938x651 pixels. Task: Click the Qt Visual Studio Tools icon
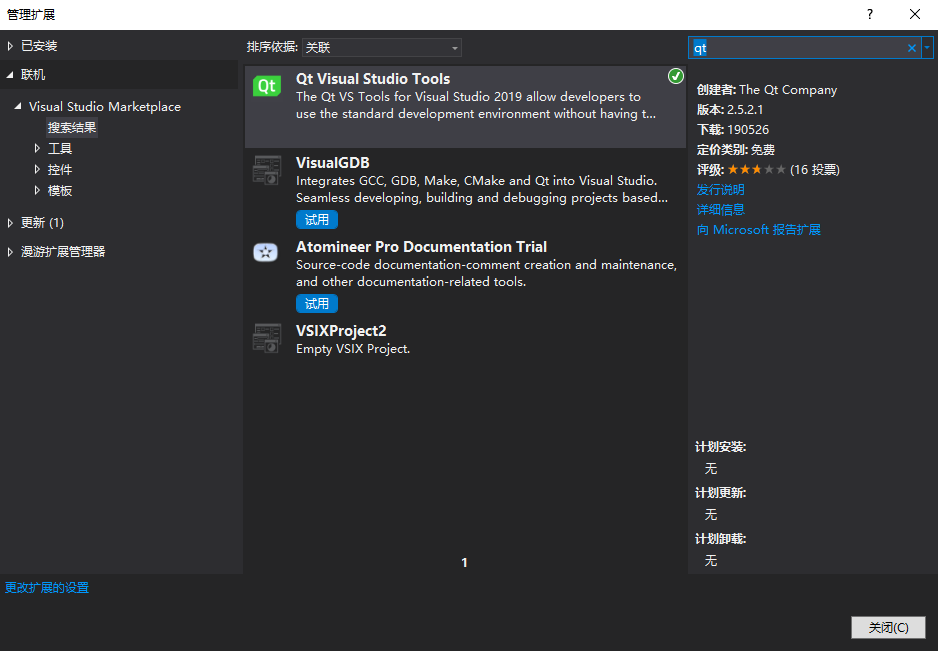267,86
